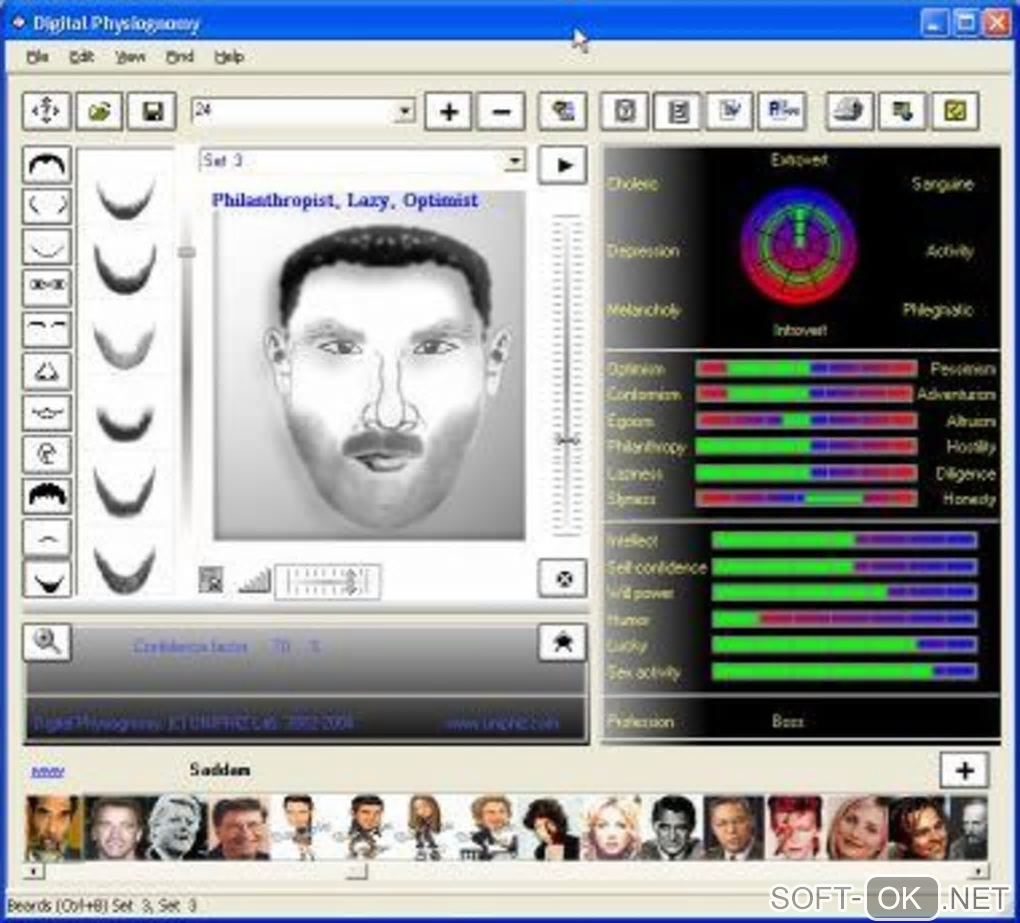Image resolution: width=1020 pixels, height=923 pixels.
Task: Click the temperament color wheel
Action: (x=798, y=247)
